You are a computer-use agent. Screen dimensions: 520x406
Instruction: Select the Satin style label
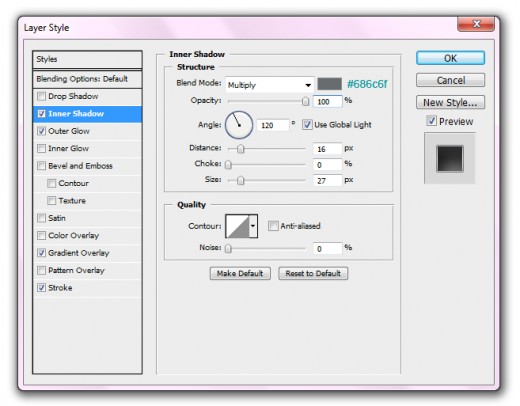pyautogui.click(x=57, y=218)
